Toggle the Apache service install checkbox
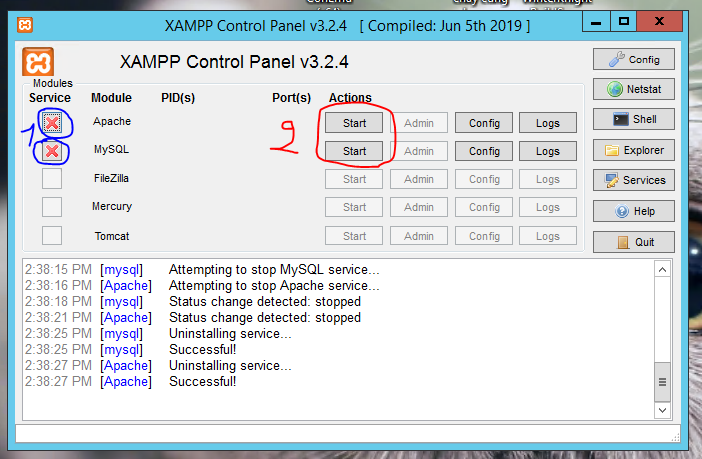Screen dimensions: 702x459 point(52,123)
